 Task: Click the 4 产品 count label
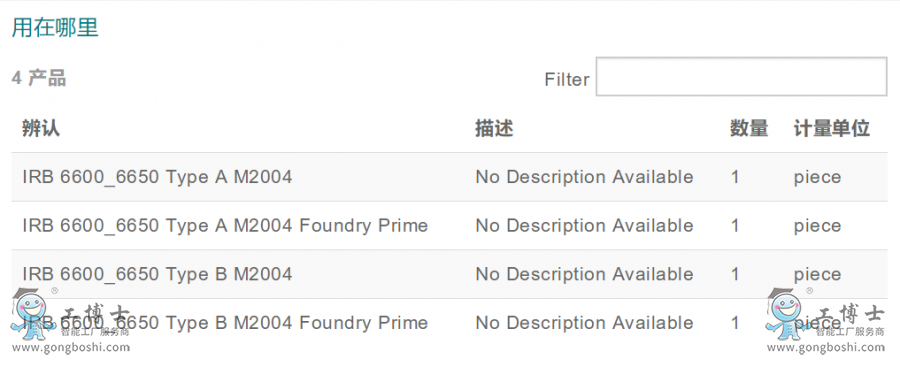coord(38,78)
